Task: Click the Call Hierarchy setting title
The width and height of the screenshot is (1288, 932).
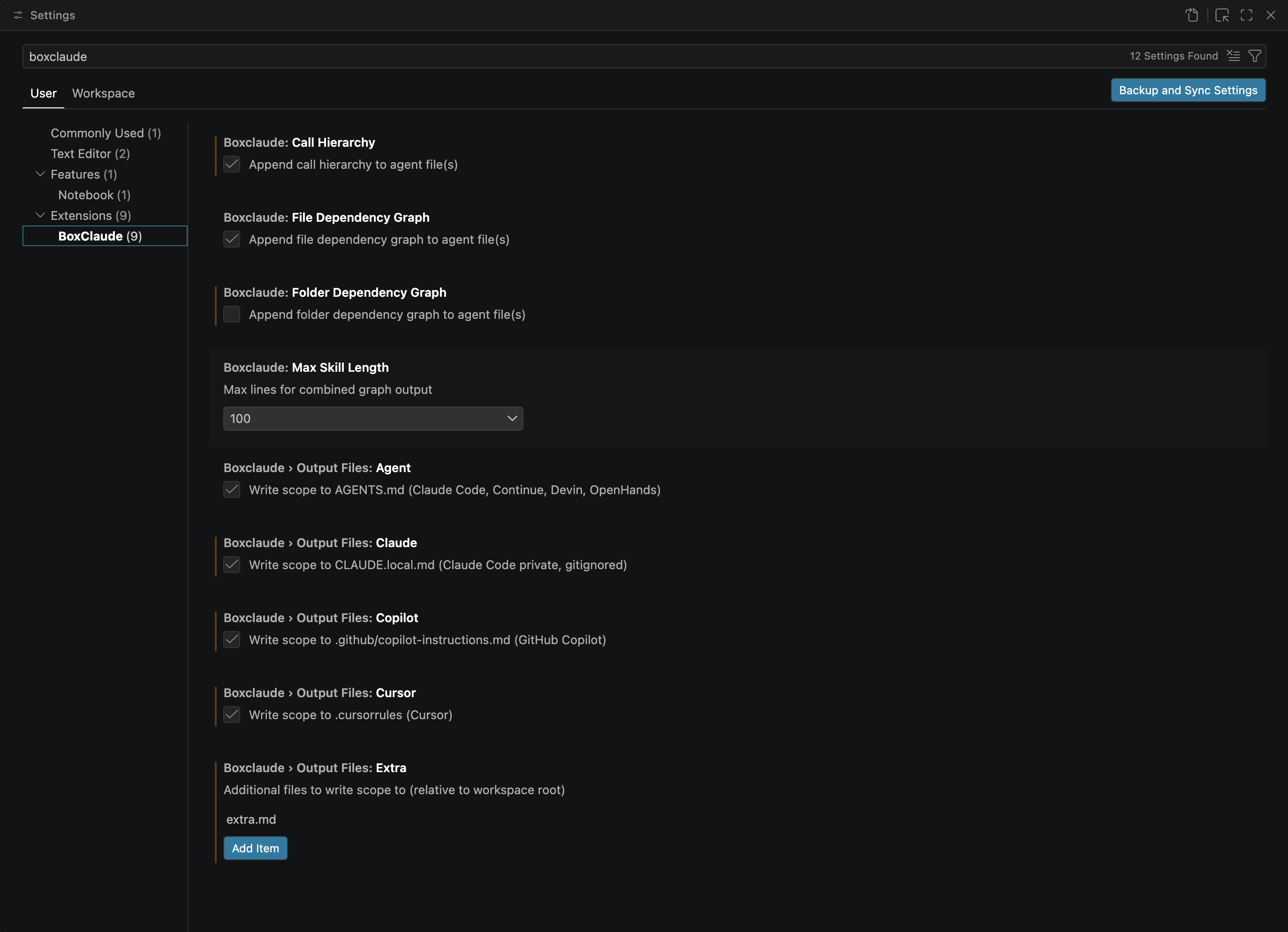Action: pos(299,143)
